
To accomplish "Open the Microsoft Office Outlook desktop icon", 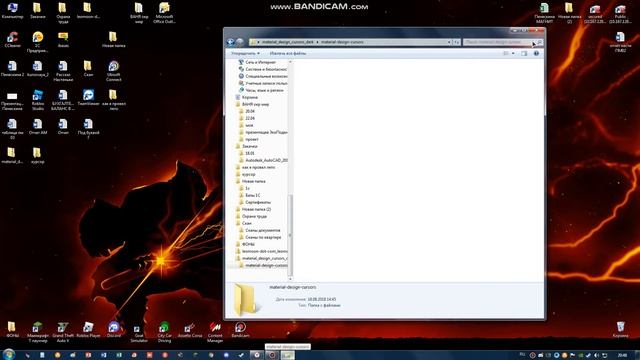I will pos(164,13).
